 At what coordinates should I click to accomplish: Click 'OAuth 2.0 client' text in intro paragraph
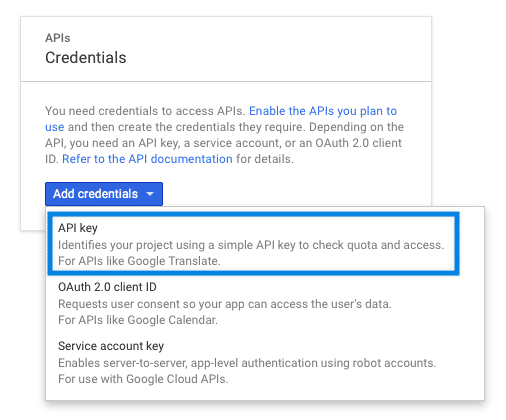tap(359, 143)
